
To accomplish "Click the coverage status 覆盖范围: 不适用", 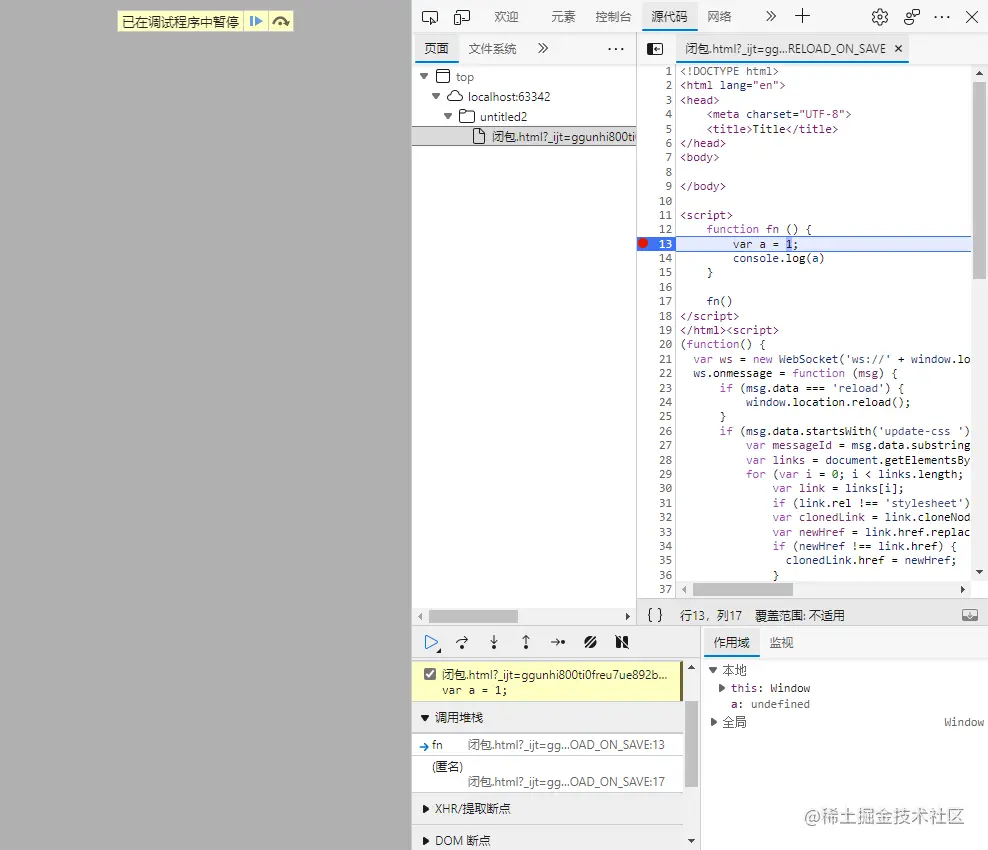I will [800, 616].
